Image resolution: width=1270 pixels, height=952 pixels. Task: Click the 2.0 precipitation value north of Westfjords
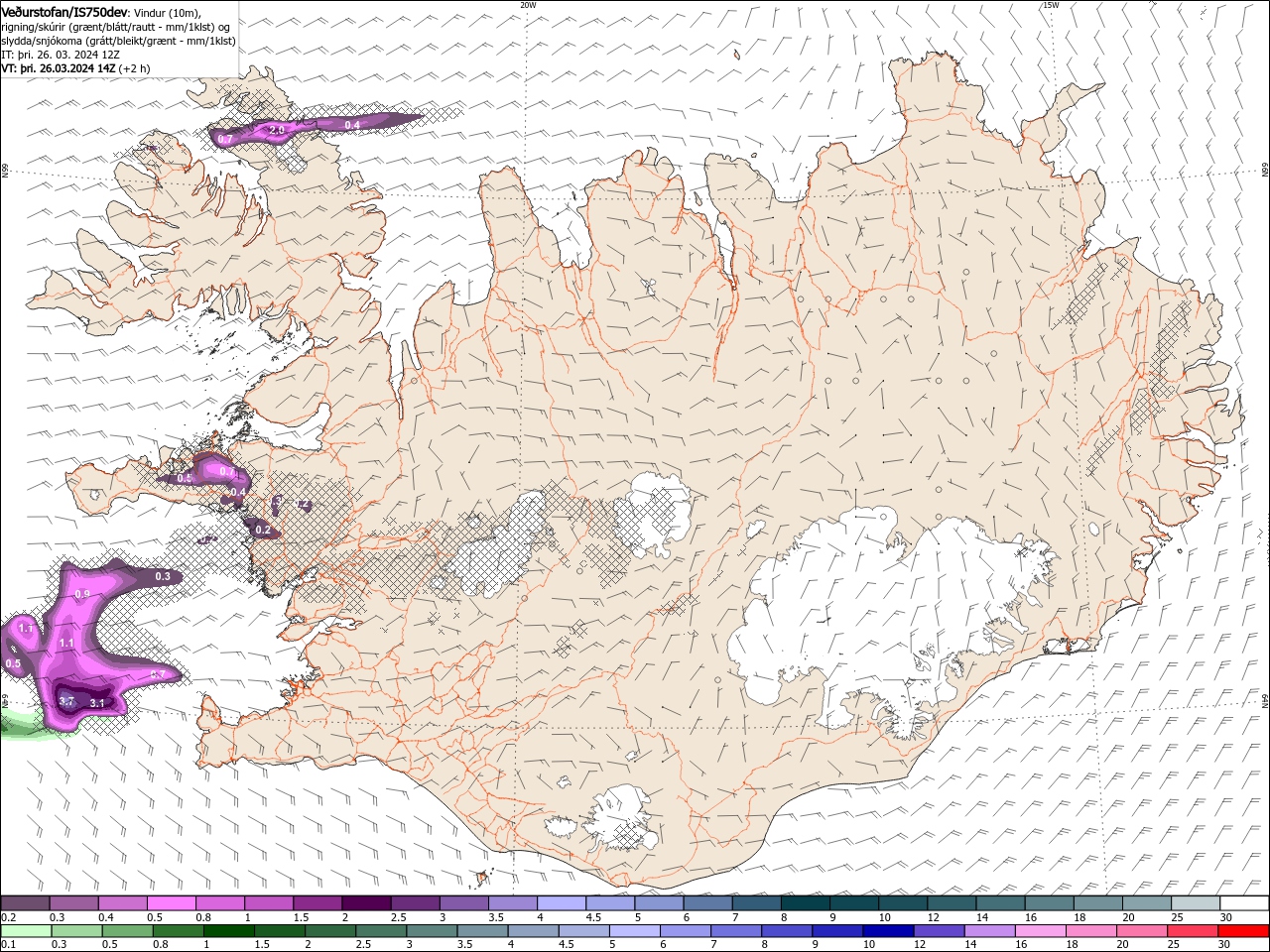tap(277, 130)
